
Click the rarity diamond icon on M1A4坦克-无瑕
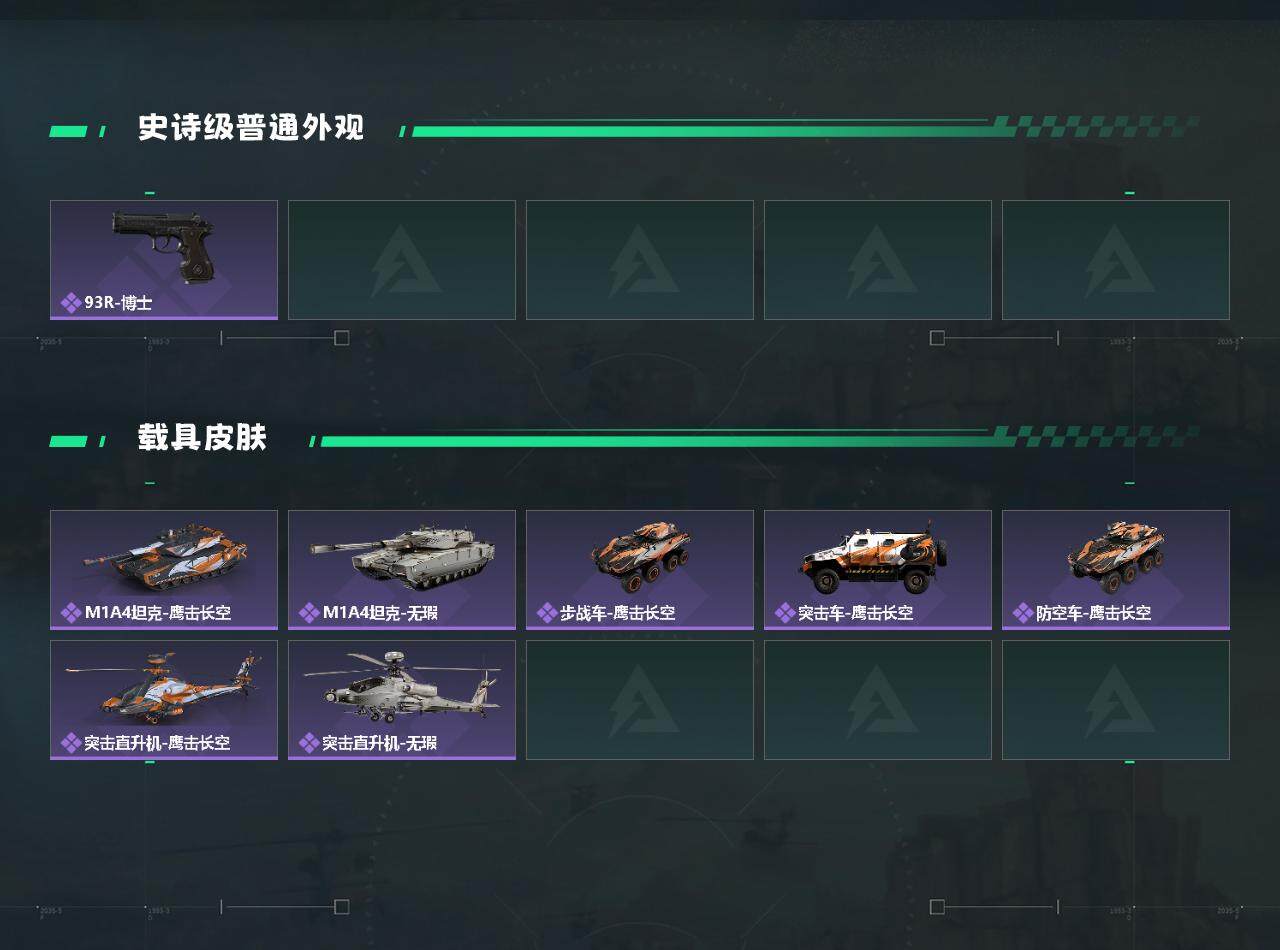[x=309, y=612]
